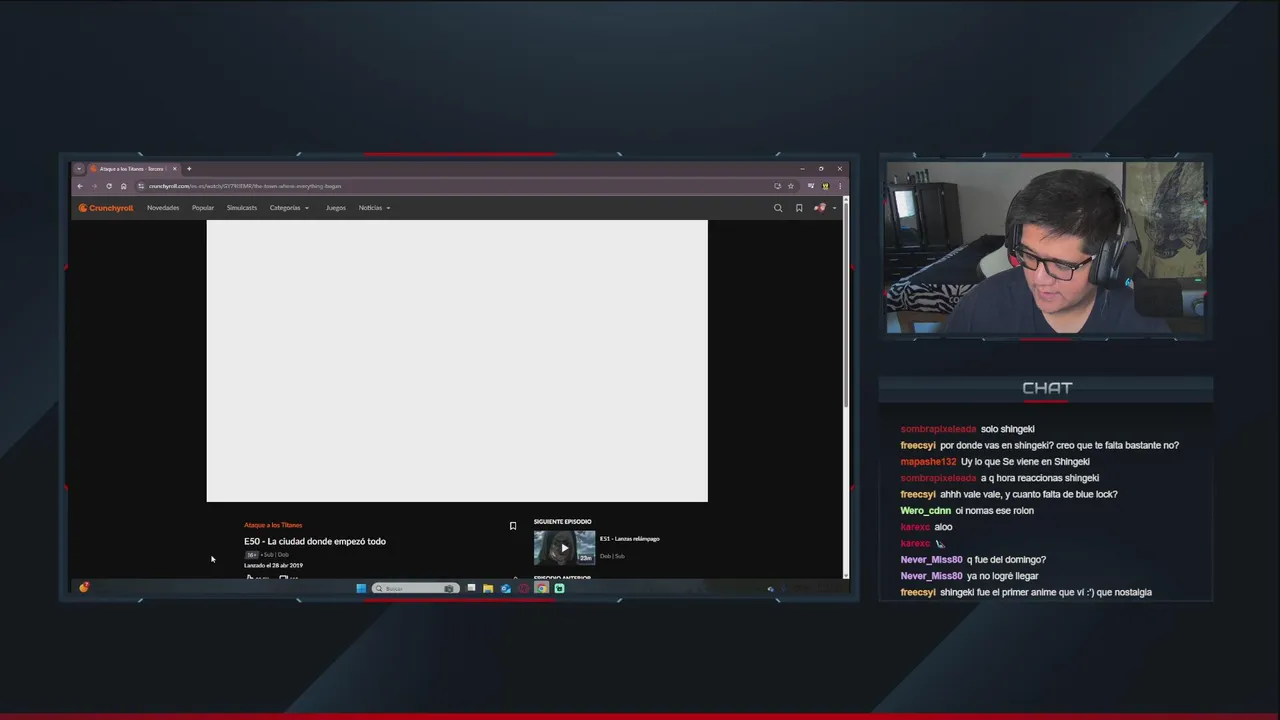This screenshot has width=1280, height=720.
Task: Click chat username Wero_cdnn
Action: pyautogui.click(x=926, y=511)
